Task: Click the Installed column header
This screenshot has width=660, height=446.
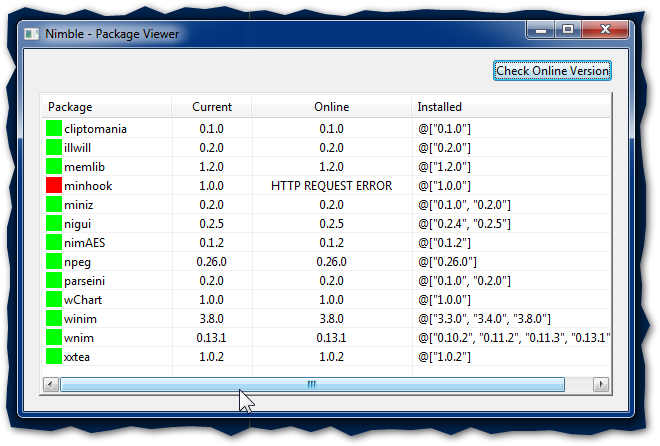Action: (510, 107)
